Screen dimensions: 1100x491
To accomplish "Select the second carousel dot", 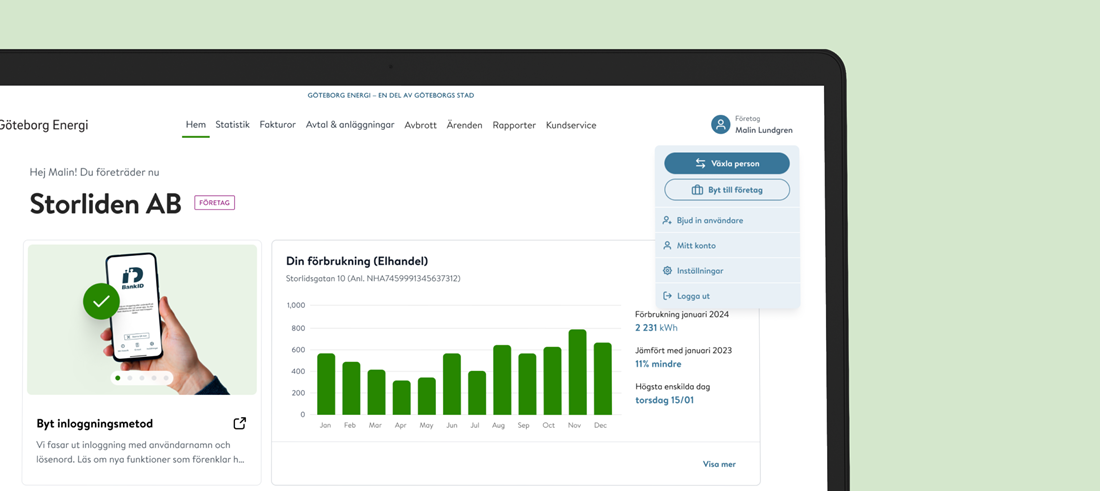I will point(130,378).
